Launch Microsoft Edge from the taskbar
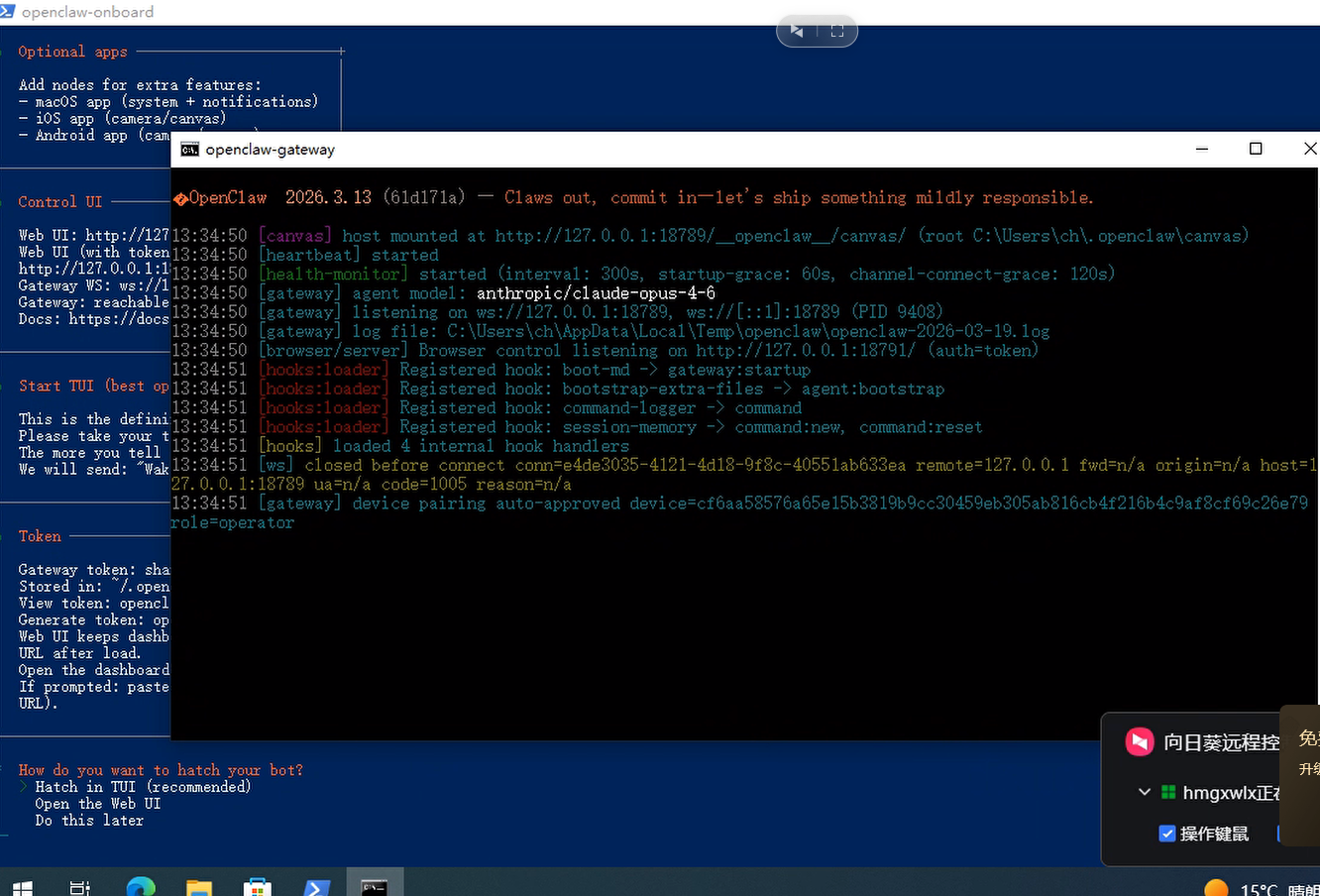Viewport: 1320px width, 896px height. tap(141, 887)
